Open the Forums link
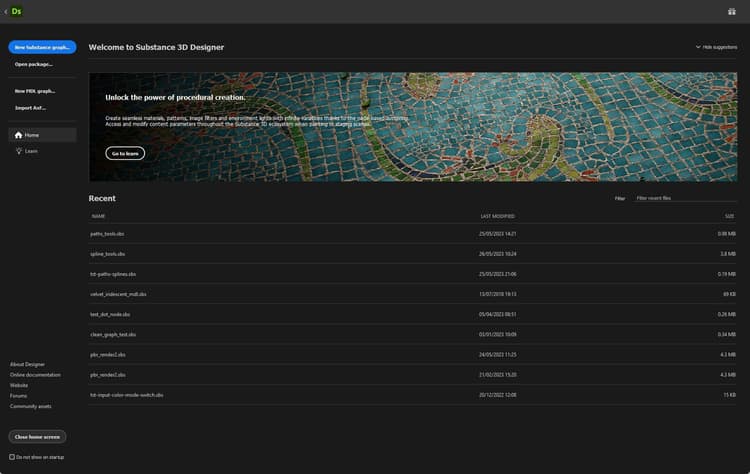Image resolution: width=750 pixels, height=474 pixels. (x=18, y=396)
